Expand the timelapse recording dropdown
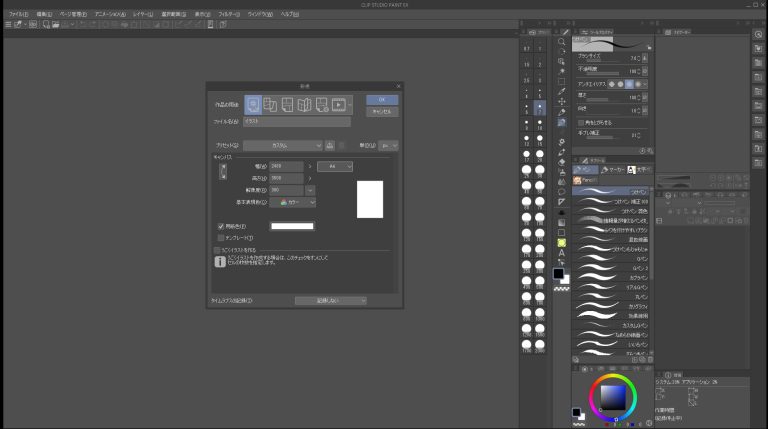768x429 pixels. pyautogui.click(x=330, y=300)
